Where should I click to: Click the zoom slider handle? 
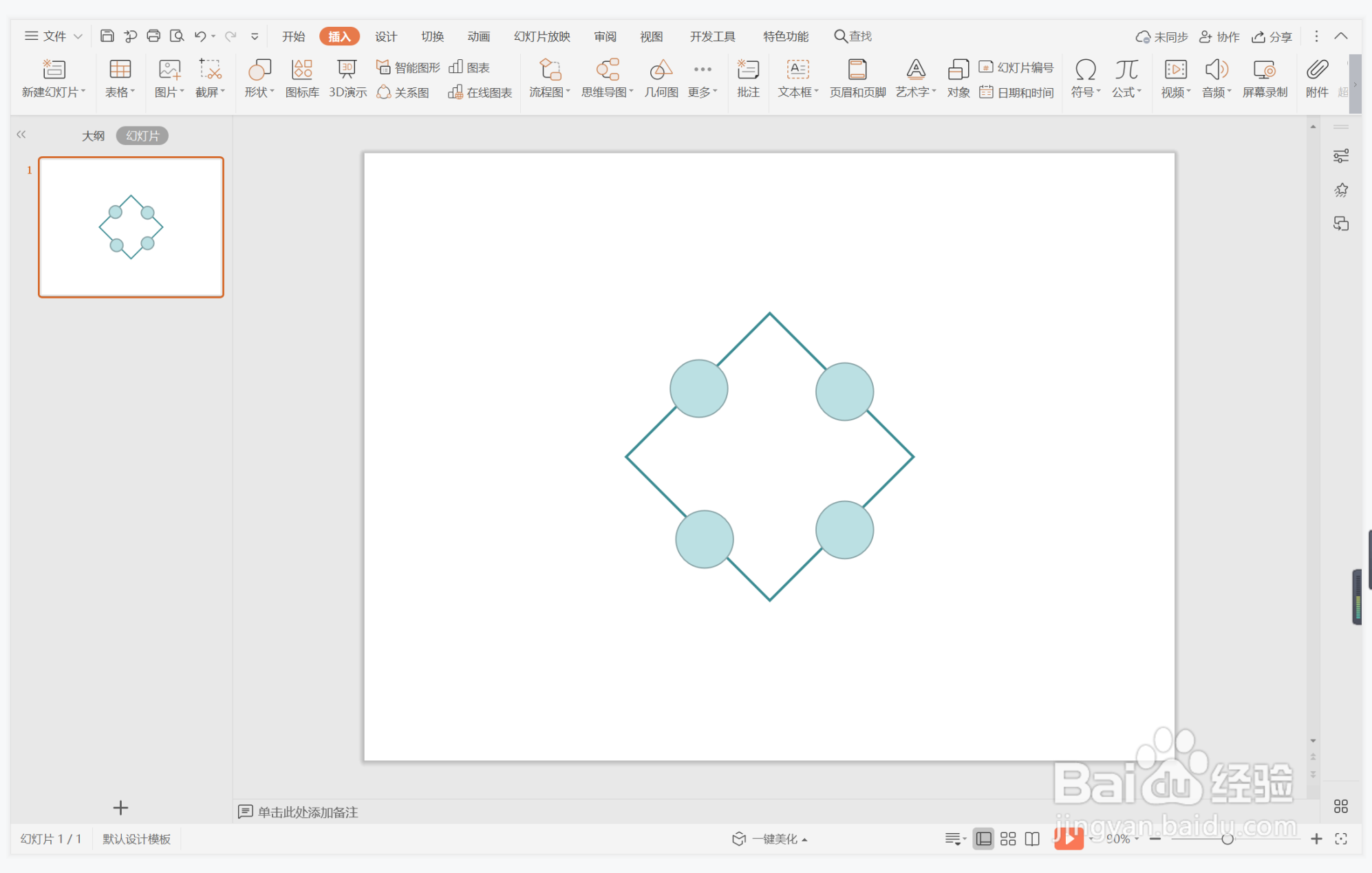click(x=1227, y=839)
